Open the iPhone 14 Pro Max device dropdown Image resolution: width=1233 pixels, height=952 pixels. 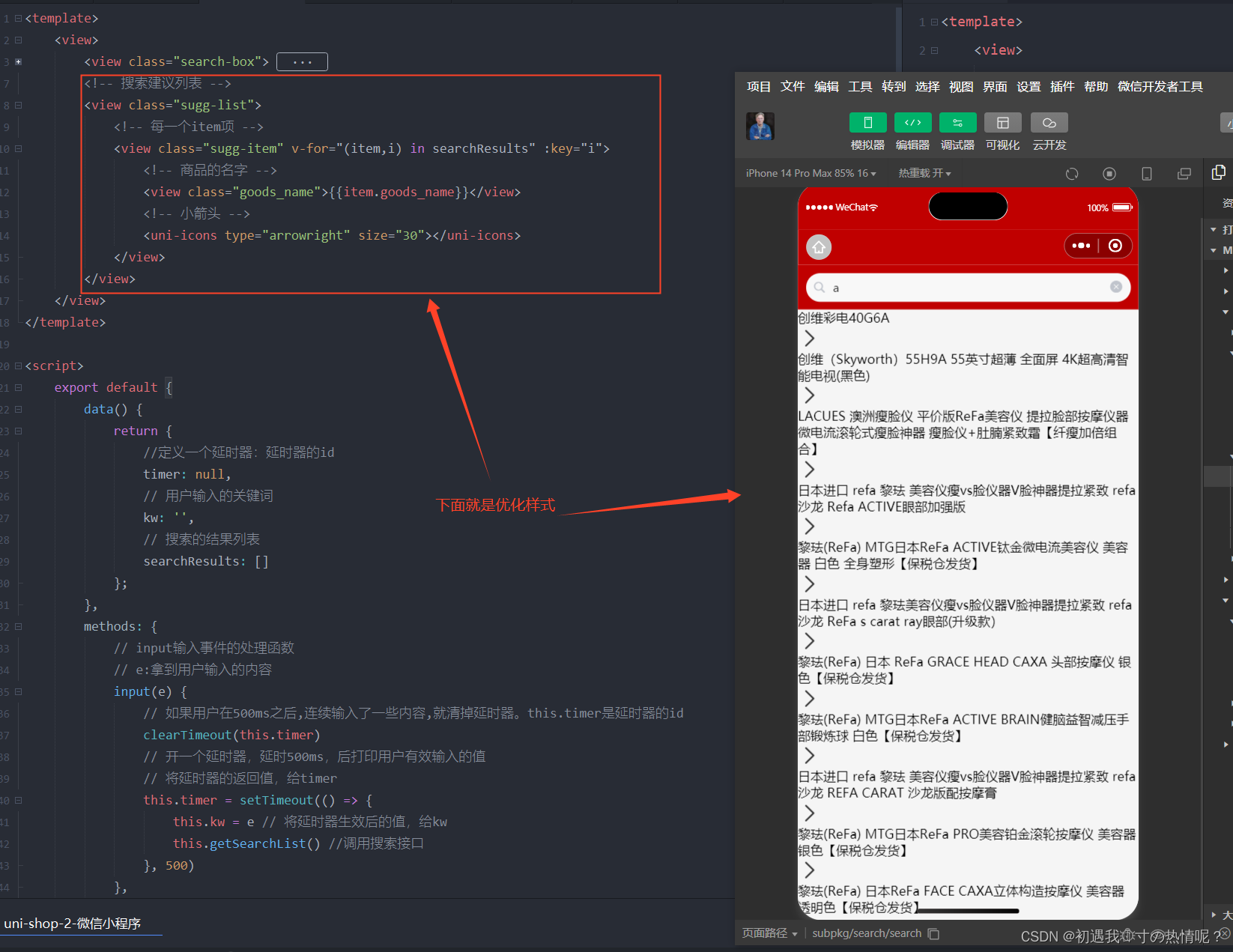[811, 173]
